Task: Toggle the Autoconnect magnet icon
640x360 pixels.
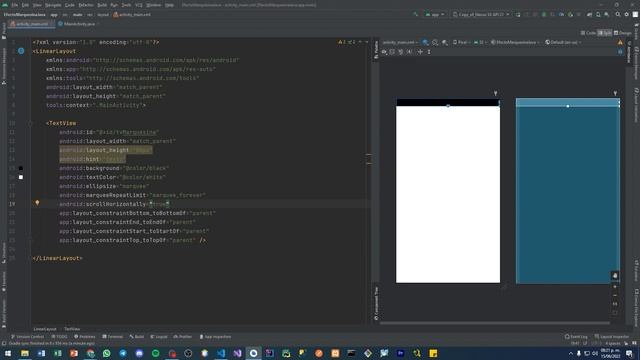Action: [x=392, y=52]
